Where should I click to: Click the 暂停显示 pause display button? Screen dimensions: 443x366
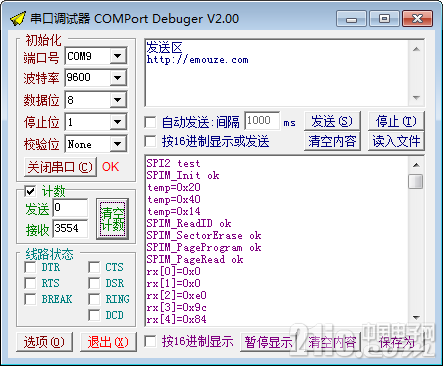[x=268, y=342]
